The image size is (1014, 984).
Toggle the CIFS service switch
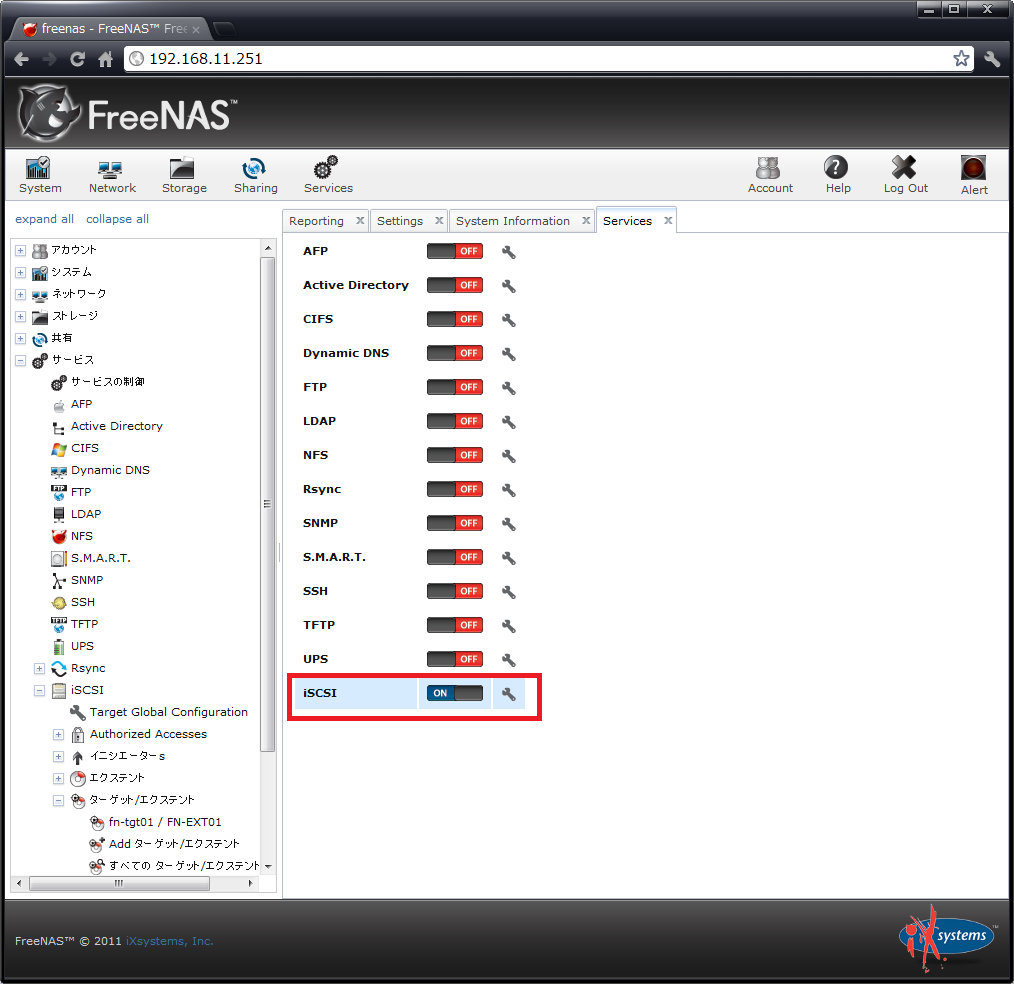point(455,319)
